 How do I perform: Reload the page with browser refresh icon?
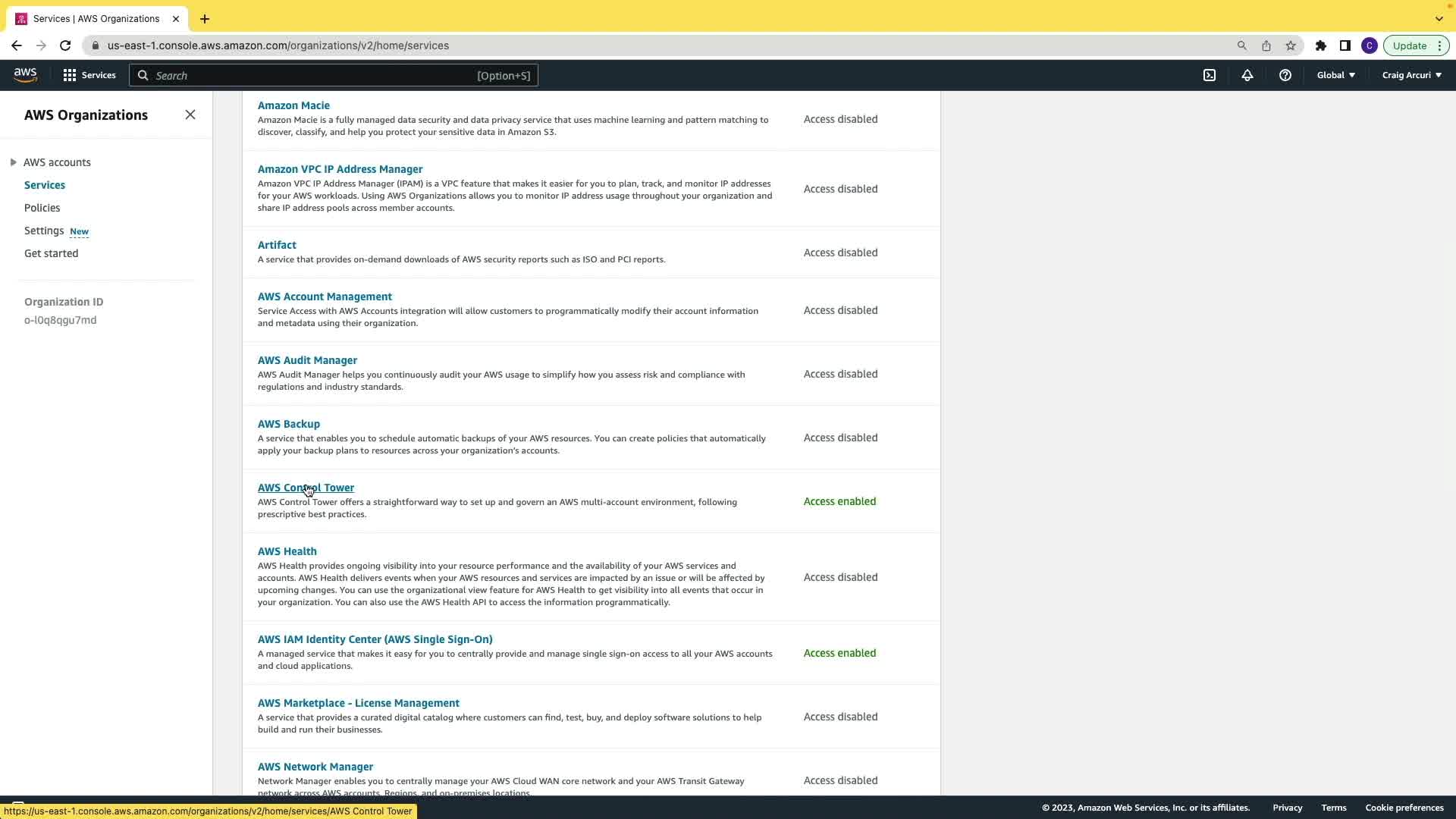pos(65,45)
